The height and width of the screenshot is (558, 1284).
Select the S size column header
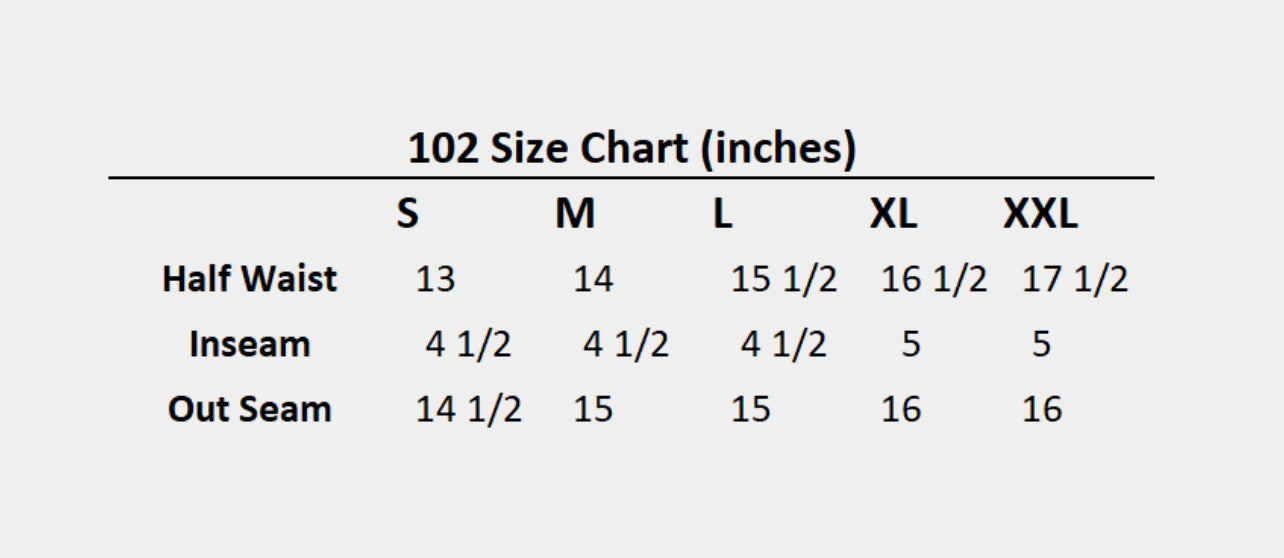point(407,214)
